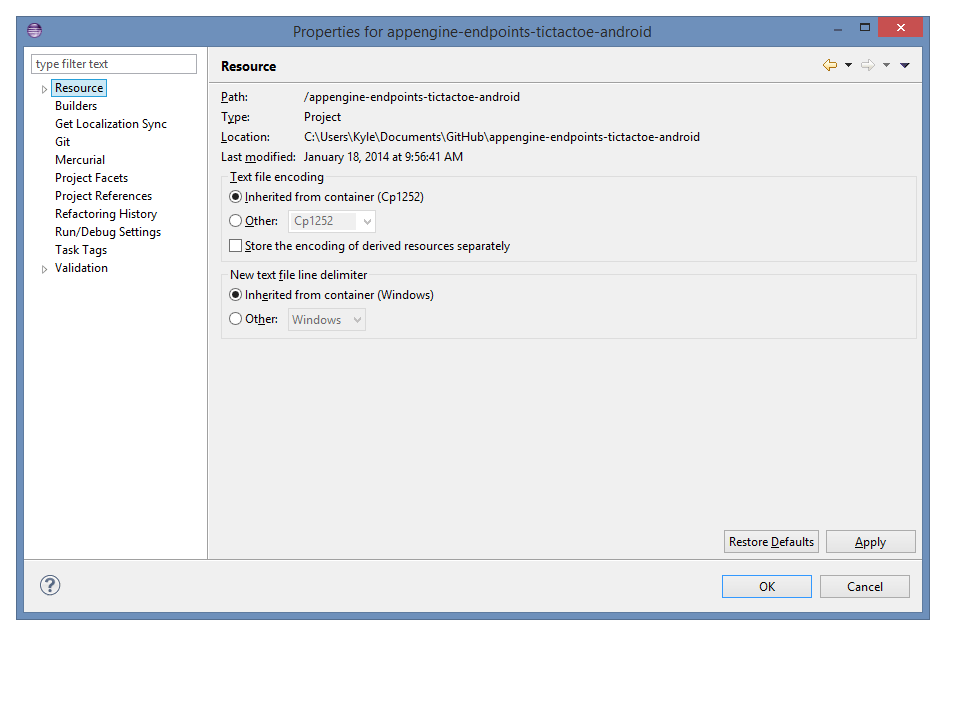Click the Apply button
This screenshot has height=720, width=960.
pyautogui.click(x=871, y=542)
